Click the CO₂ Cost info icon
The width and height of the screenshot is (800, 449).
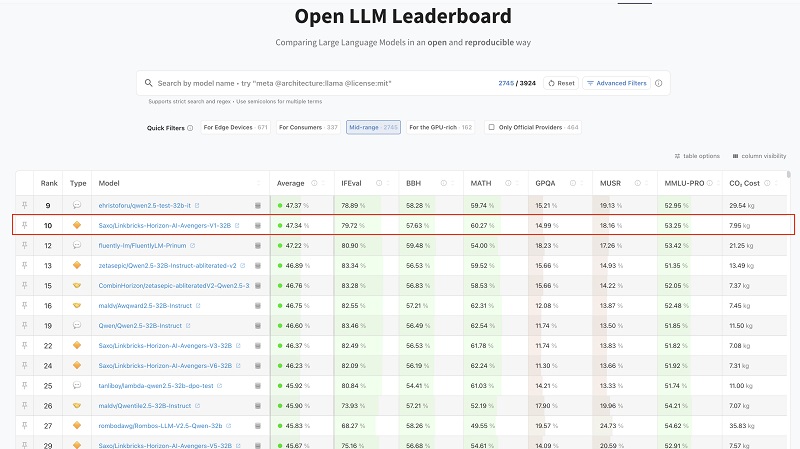click(779, 183)
